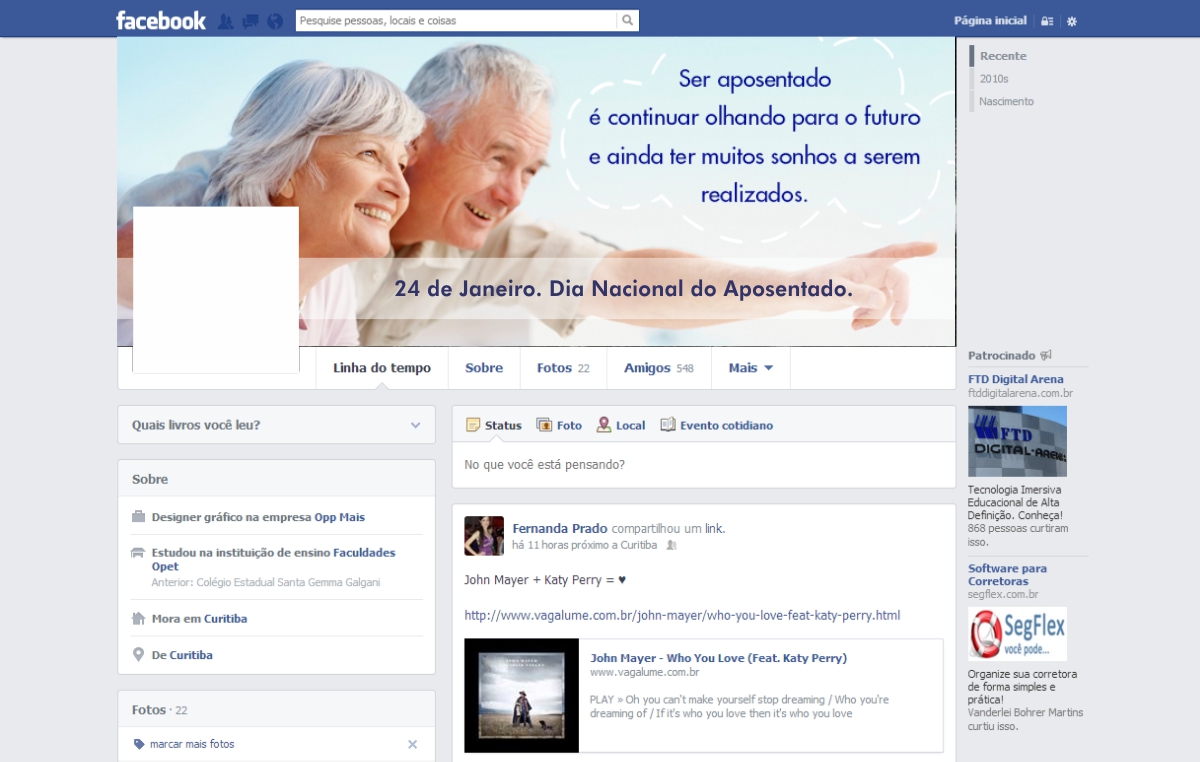Click the Local pin icon in composer
Viewport: 1200px width, 762px height.
coord(604,425)
